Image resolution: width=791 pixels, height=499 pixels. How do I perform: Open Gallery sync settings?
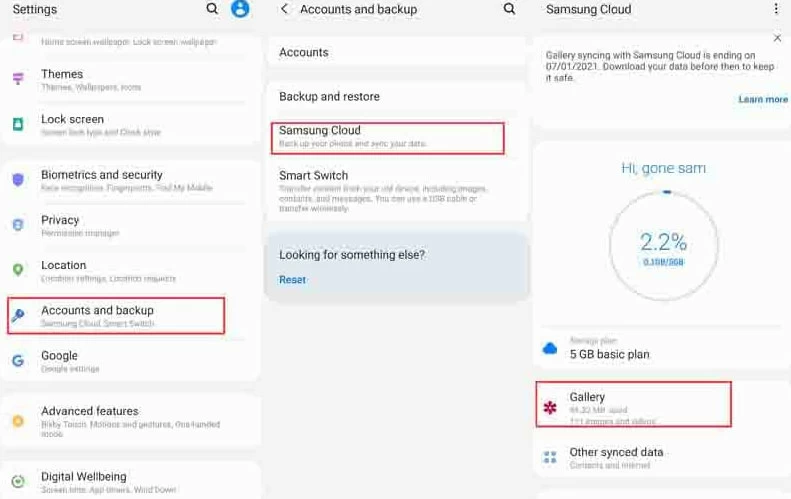pyautogui.click(x=633, y=403)
